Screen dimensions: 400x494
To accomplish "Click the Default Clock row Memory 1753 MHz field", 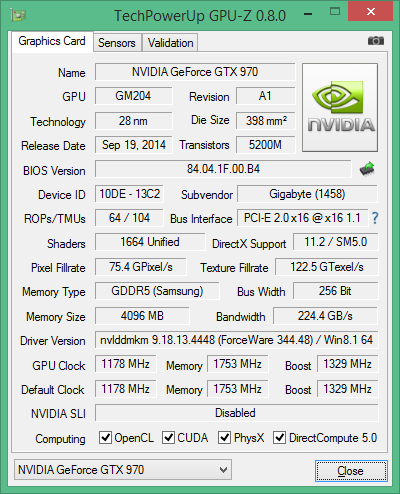I will tap(238, 389).
